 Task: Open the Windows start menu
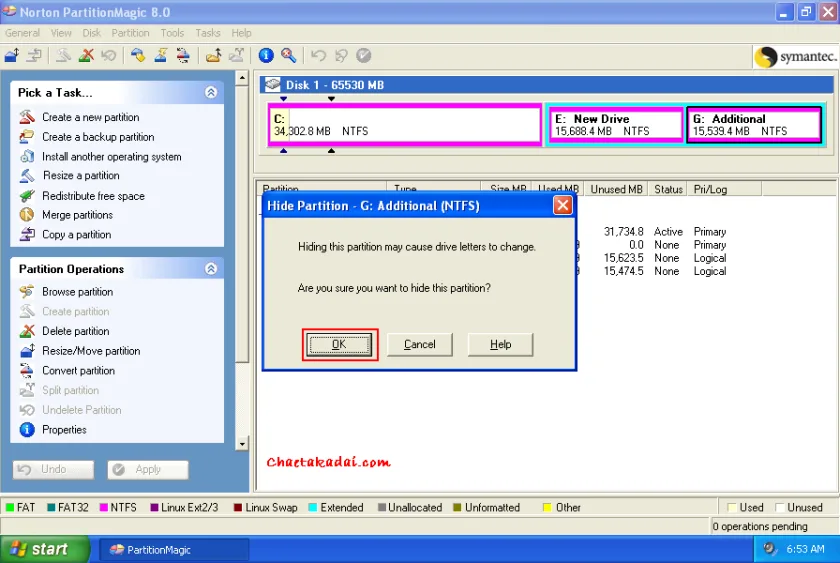point(45,549)
